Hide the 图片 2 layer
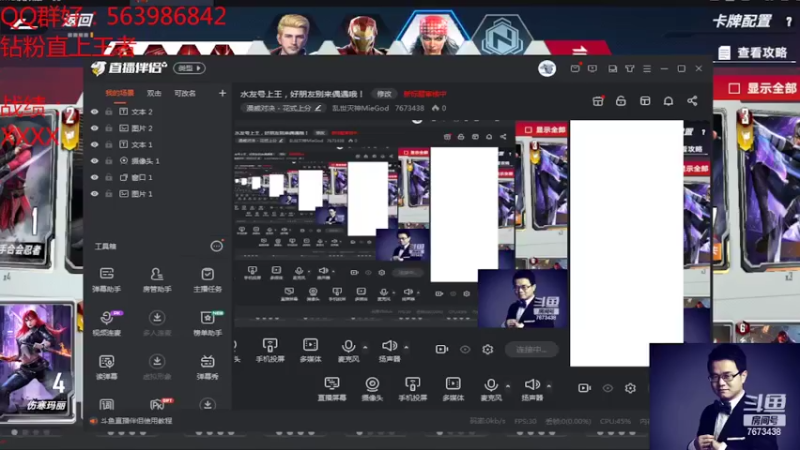The width and height of the screenshot is (800, 450). pyautogui.click(x=94, y=128)
